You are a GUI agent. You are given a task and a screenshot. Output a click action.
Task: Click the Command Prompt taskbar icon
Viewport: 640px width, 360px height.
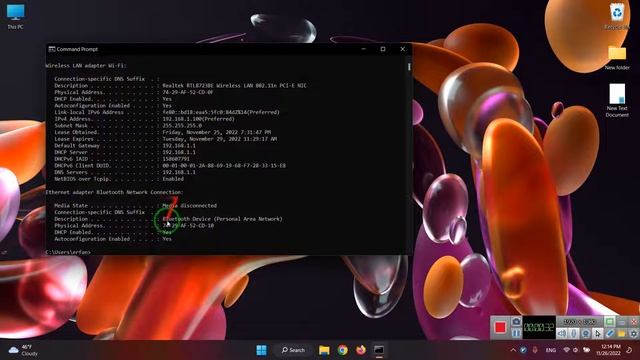point(379,350)
